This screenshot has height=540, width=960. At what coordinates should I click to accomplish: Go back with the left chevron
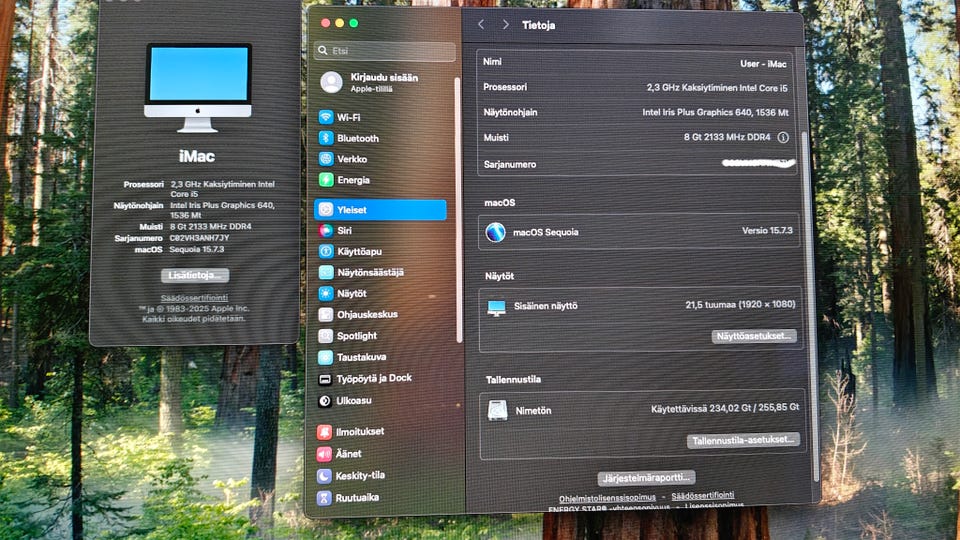point(481,24)
